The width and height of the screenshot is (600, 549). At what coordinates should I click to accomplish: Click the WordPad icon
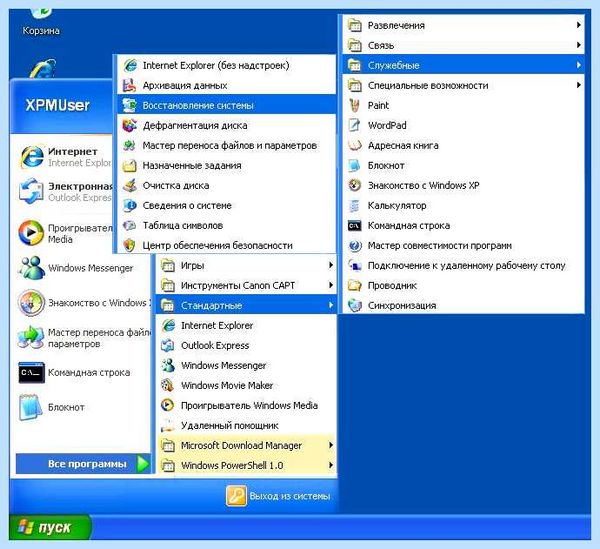point(355,125)
